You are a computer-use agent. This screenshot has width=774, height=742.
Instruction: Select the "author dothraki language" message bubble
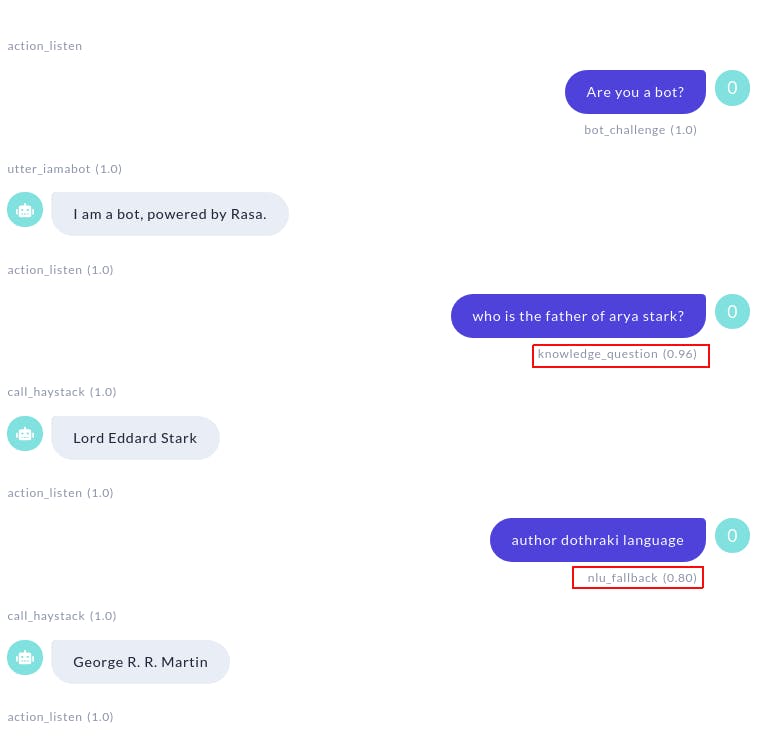pos(597,540)
